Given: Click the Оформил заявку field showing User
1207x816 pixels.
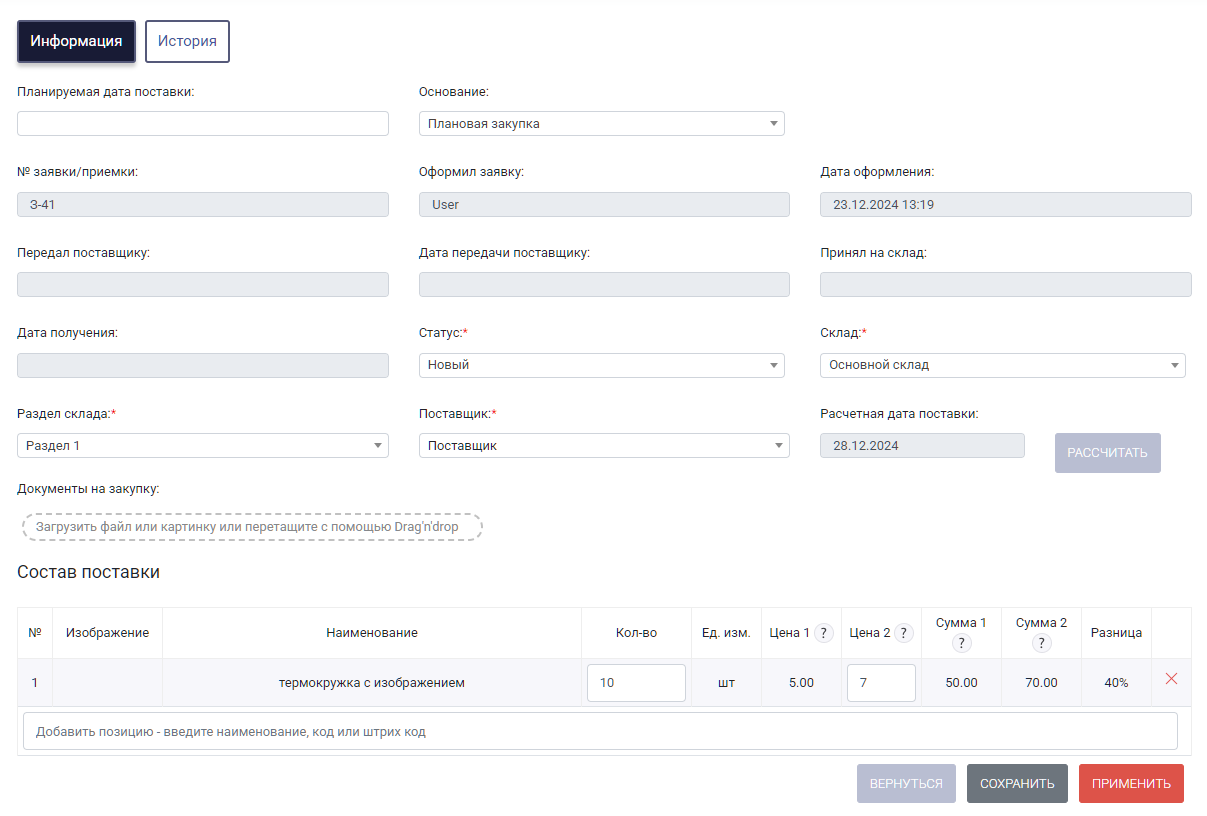Looking at the screenshot, I should [604, 204].
